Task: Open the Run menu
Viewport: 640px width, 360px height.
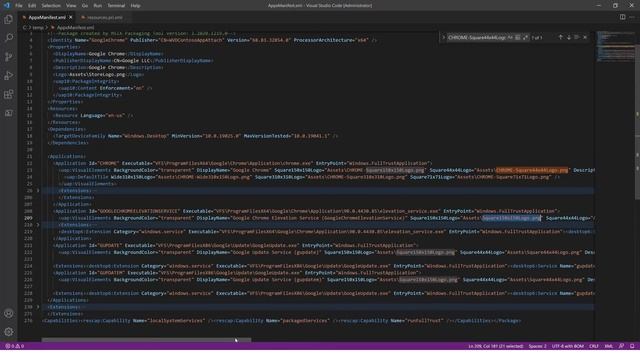Action: pos(98,6)
